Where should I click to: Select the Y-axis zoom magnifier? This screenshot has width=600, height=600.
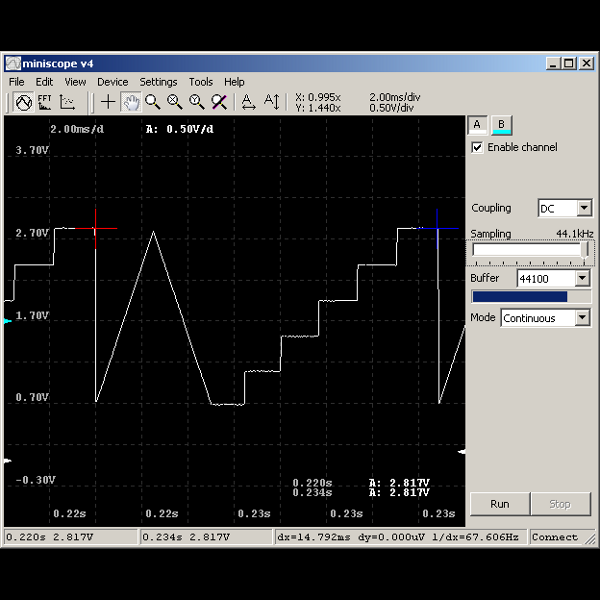197,102
